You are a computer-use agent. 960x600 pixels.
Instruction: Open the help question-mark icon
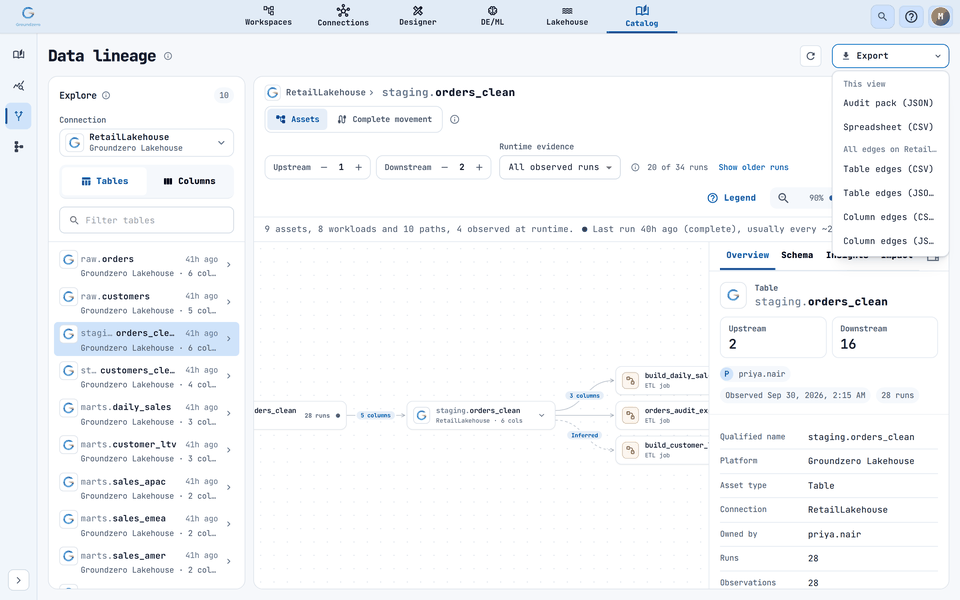(x=911, y=17)
